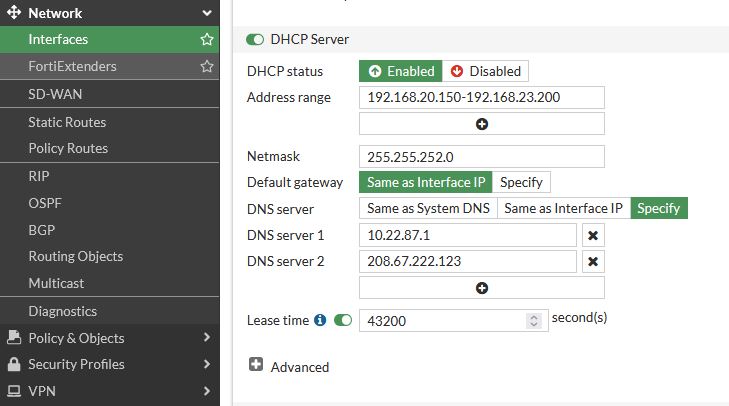This screenshot has width=729, height=406.
Task: Click the FortiExtenders star icon
Action: pos(207,67)
